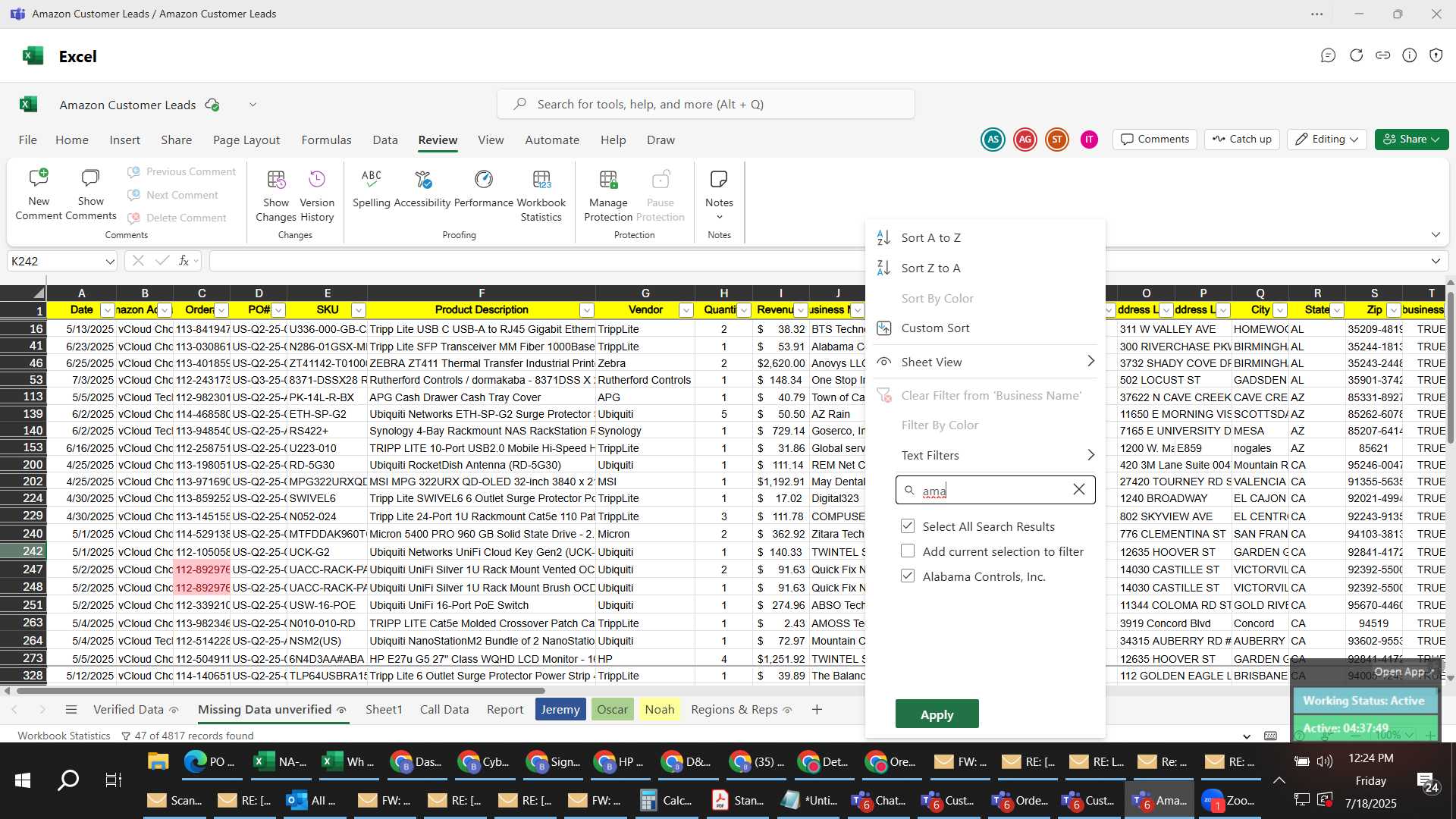Open File Explorer from taskbar
The image size is (1456, 819).
click(158, 761)
